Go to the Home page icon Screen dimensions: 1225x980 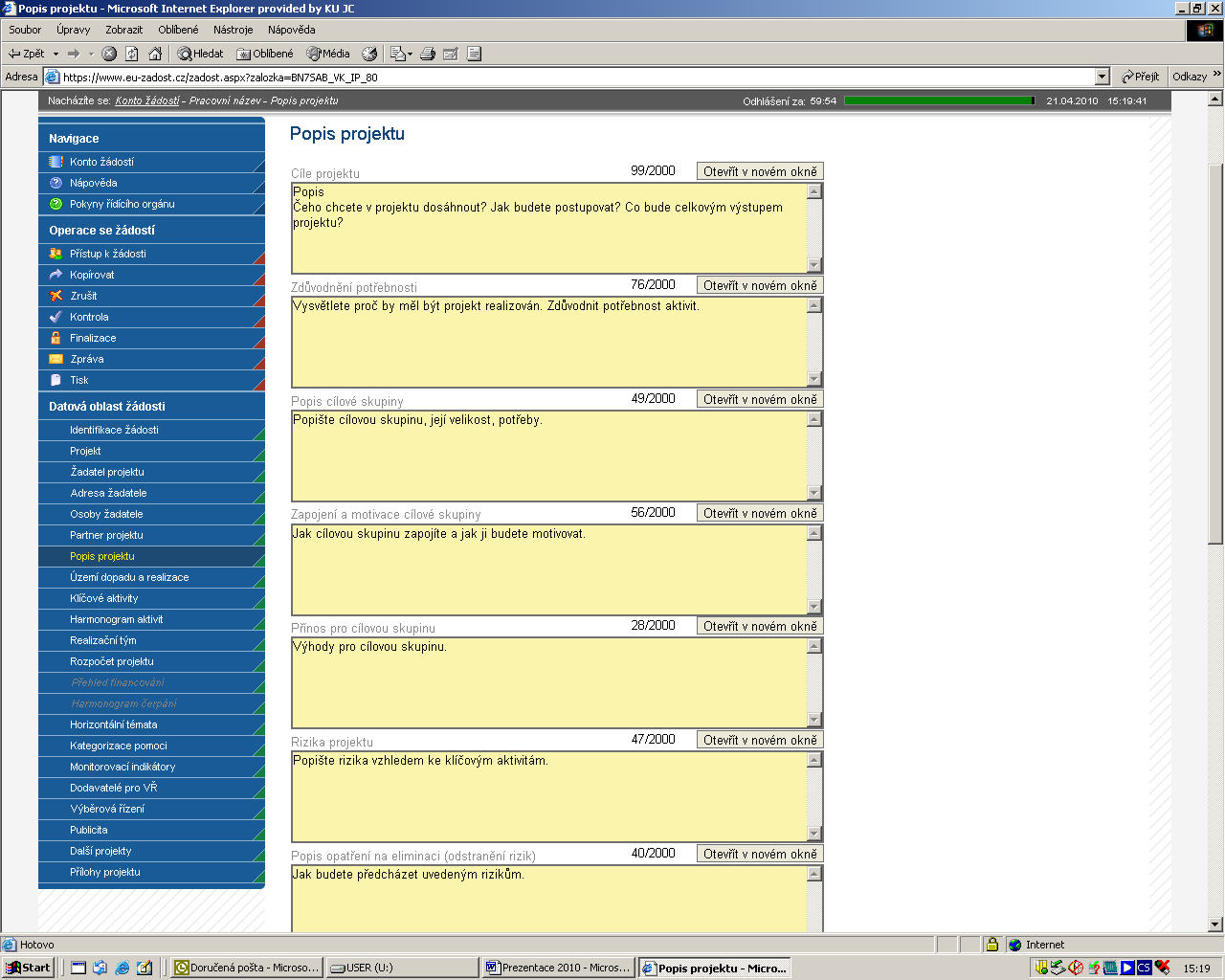[x=155, y=54]
